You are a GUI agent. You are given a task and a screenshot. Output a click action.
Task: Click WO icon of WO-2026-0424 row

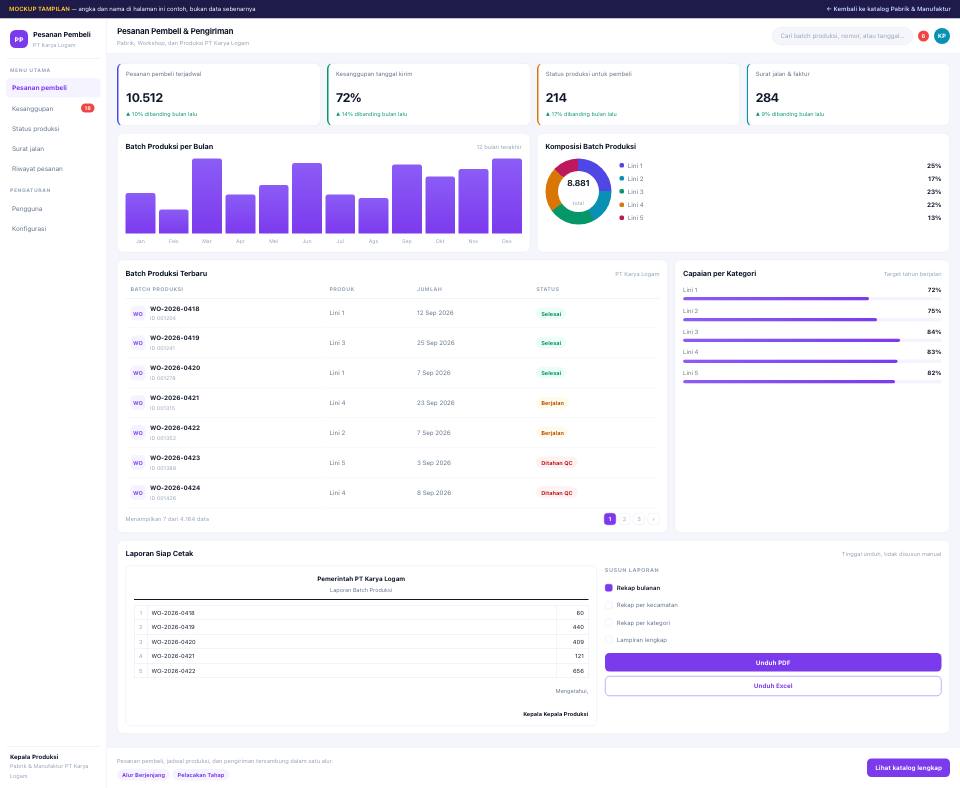click(138, 493)
